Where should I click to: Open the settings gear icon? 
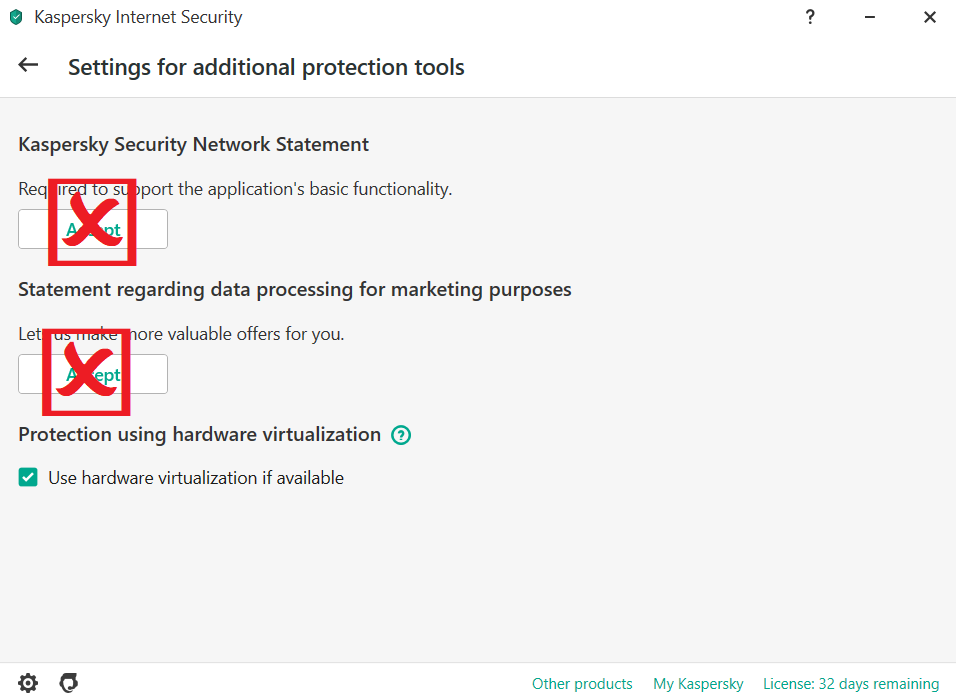tap(28, 683)
